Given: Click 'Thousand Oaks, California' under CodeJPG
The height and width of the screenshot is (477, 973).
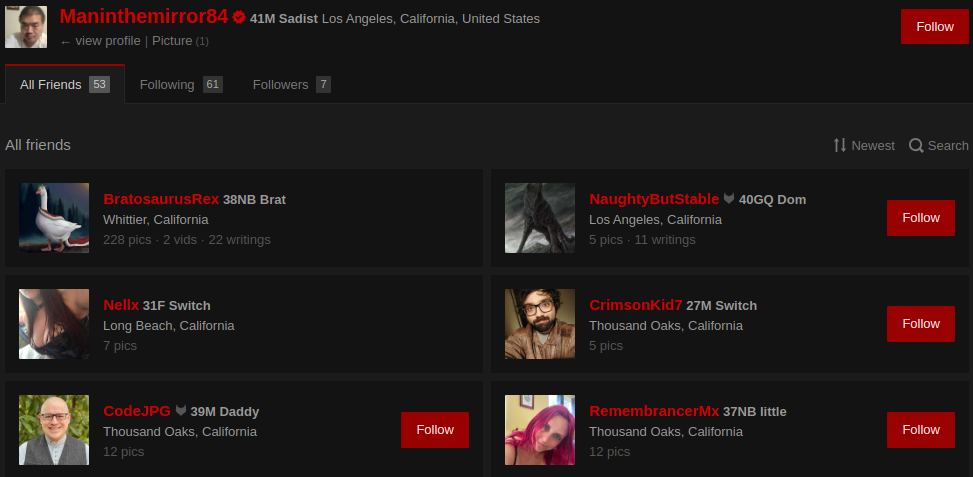Looking at the screenshot, I should (180, 432).
